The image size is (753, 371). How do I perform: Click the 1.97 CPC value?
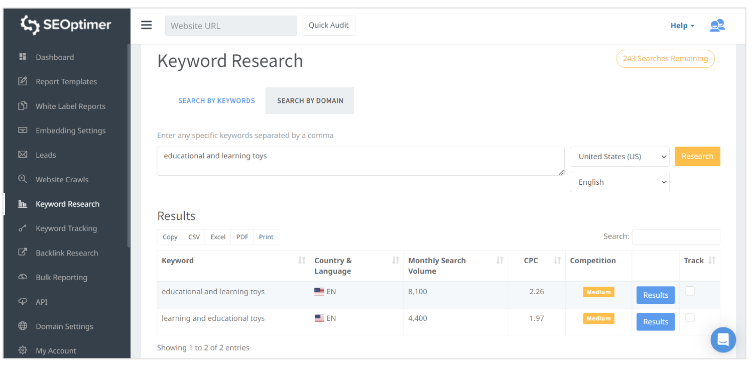(x=536, y=318)
